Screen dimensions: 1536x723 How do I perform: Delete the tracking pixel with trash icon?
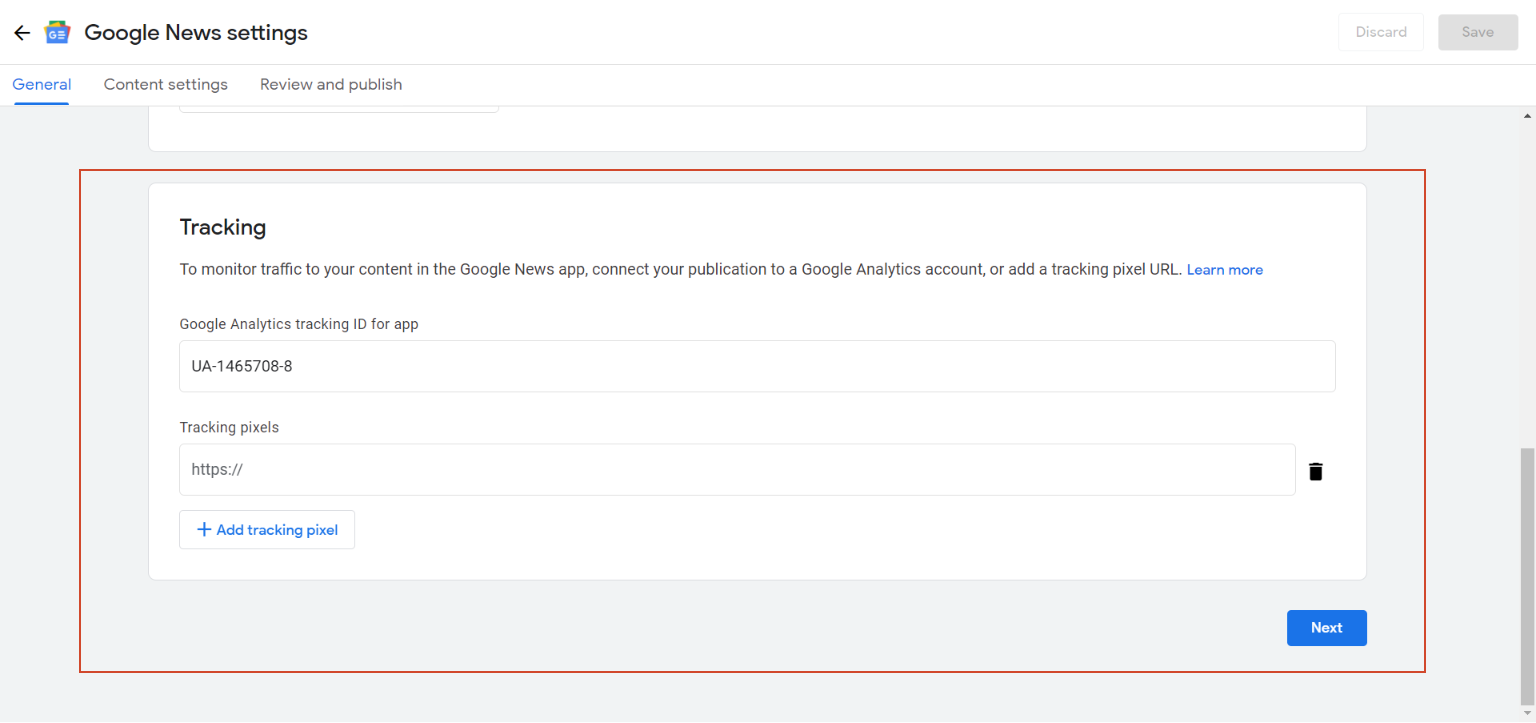coord(1316,471)
